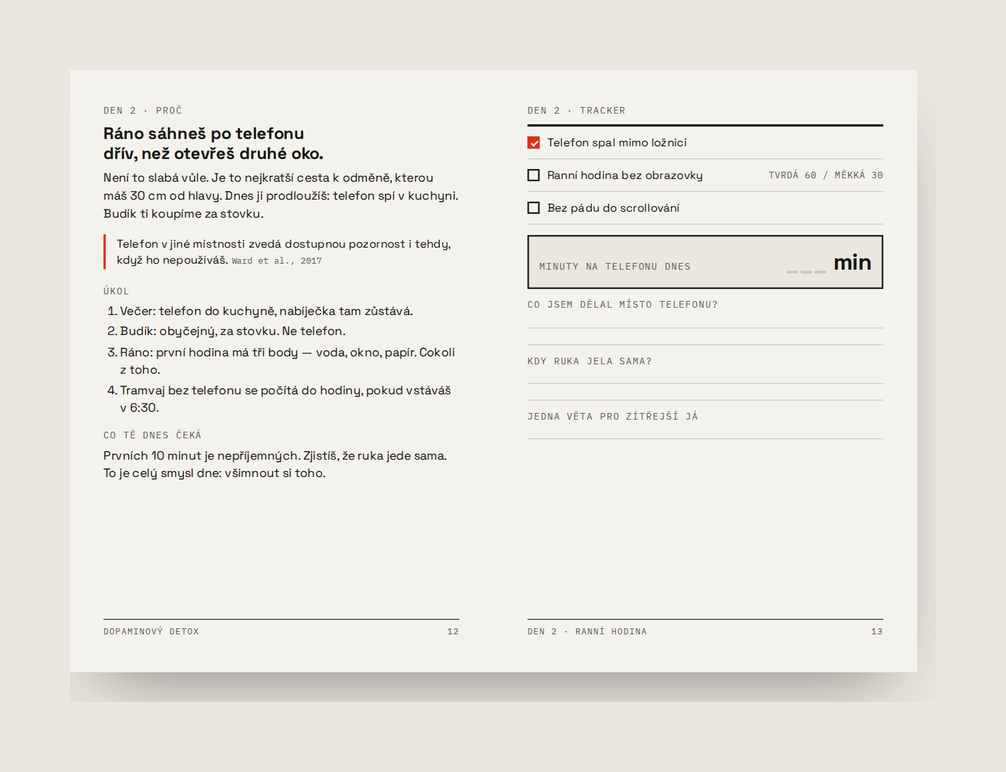Click the paragraph 'Prvních 10 minut je nepříjemných'
This screenshot has width=1006, height=772.
click(x=275, y=464)
